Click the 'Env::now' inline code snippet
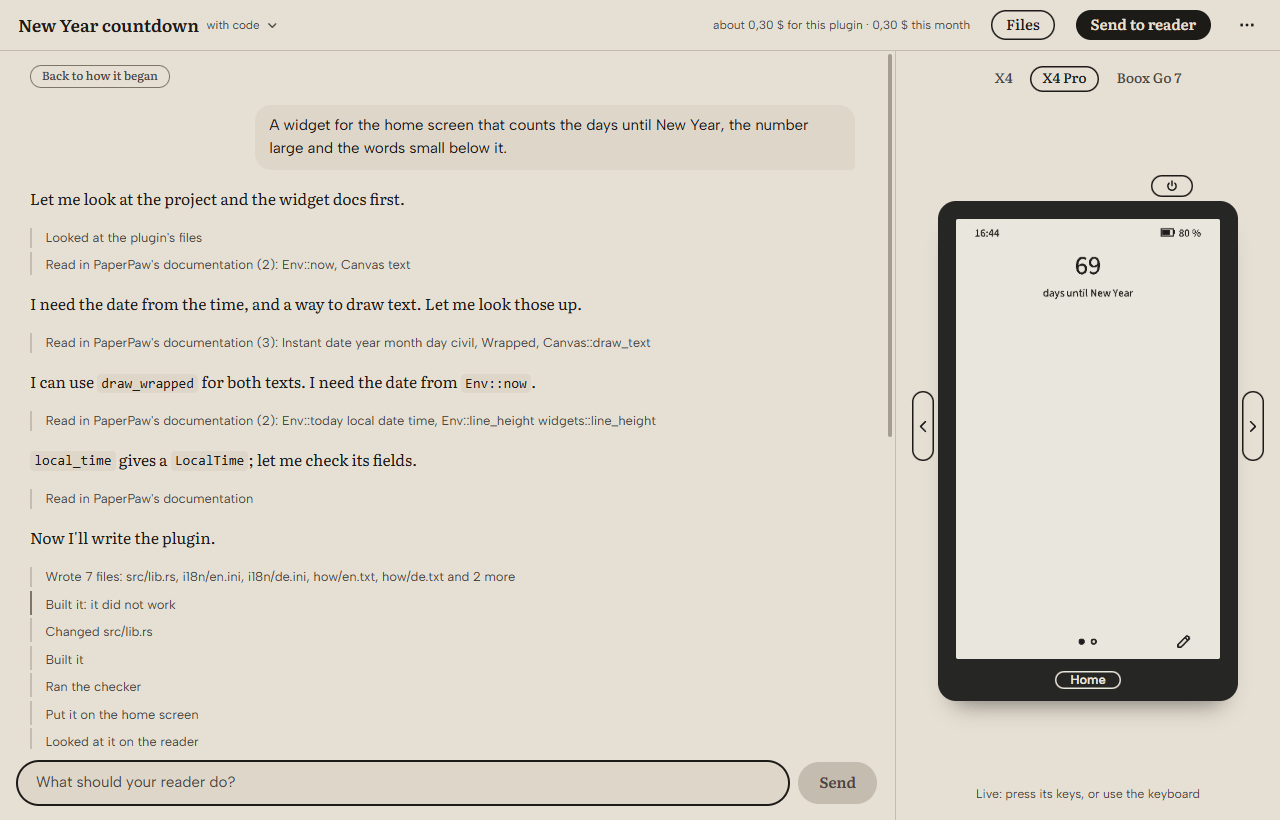 [496, 383]
